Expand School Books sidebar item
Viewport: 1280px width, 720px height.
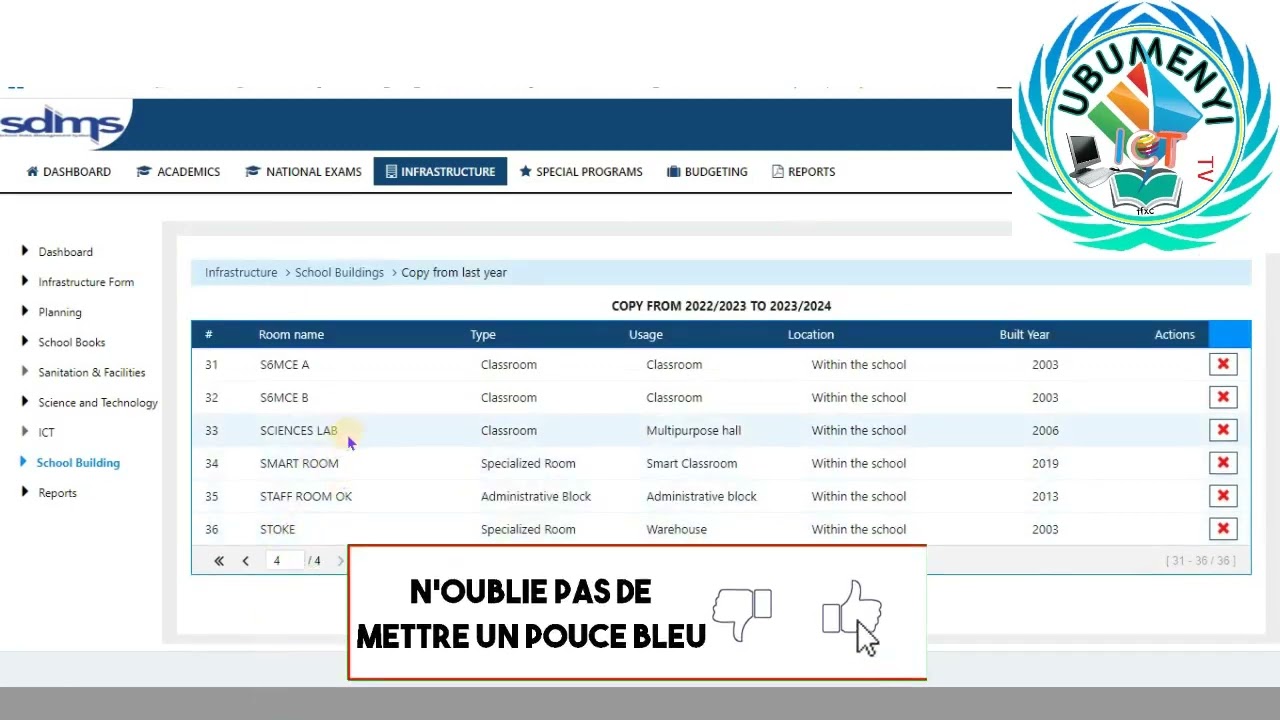(x=71, y=342)
